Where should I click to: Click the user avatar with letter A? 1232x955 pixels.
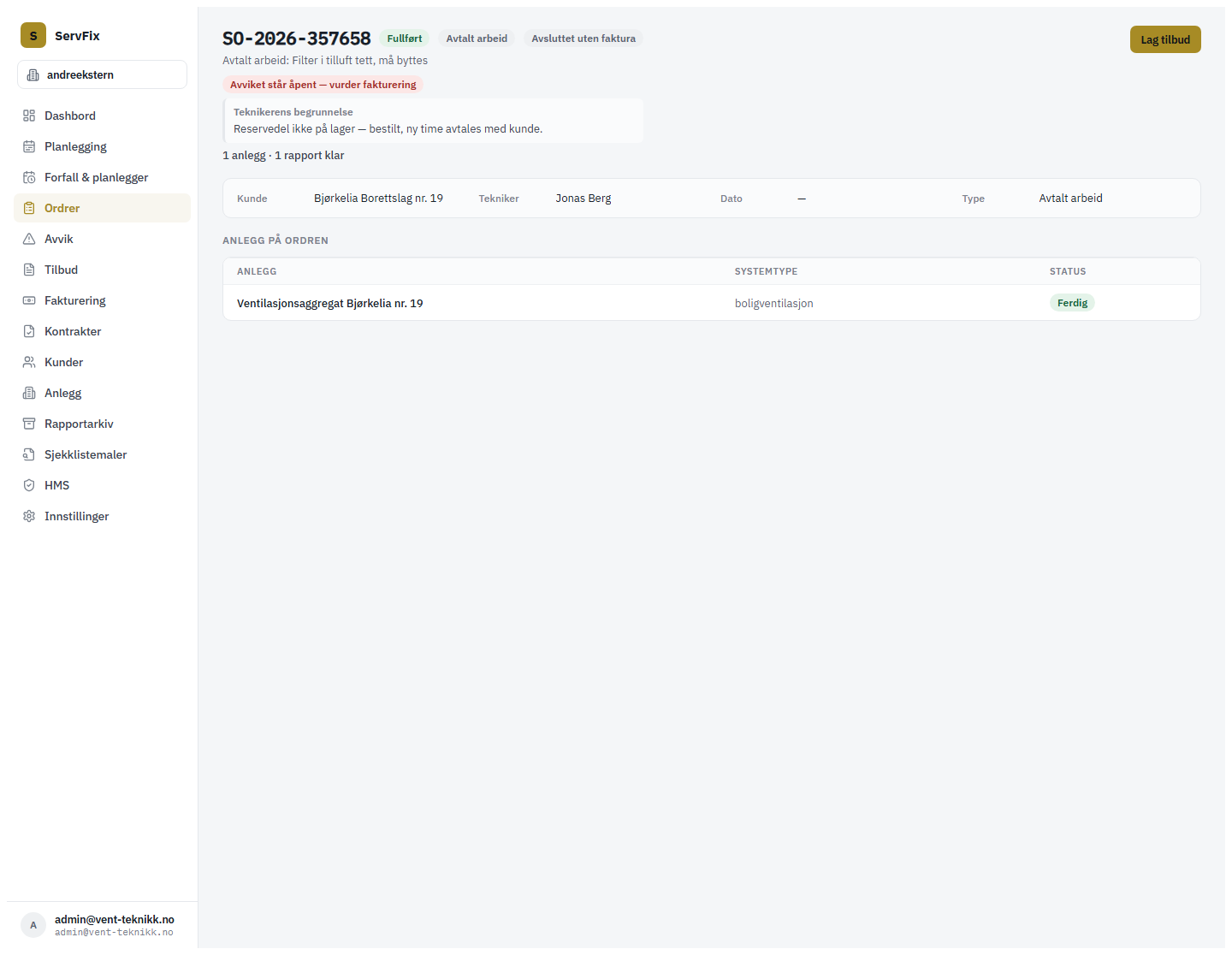[x=33, y=925]
